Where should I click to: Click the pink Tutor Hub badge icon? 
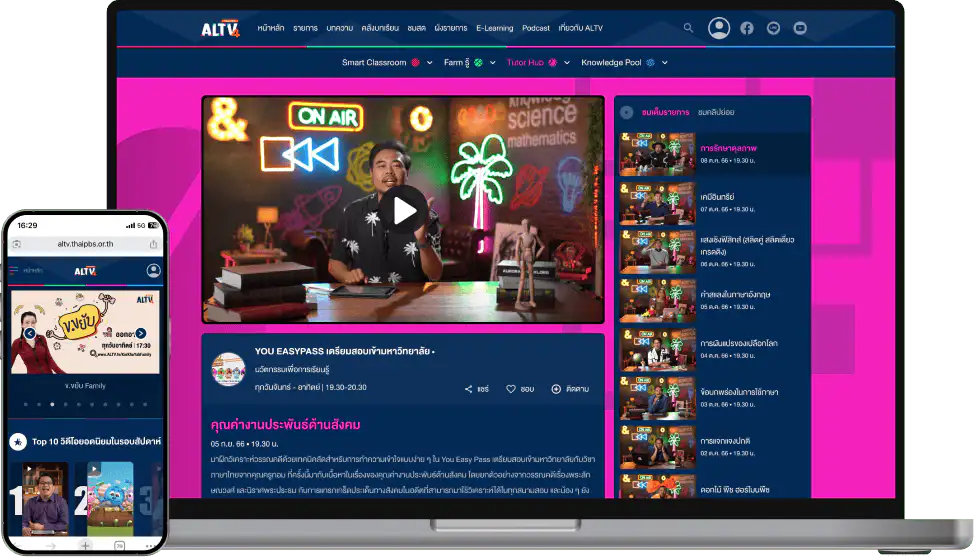553,63
